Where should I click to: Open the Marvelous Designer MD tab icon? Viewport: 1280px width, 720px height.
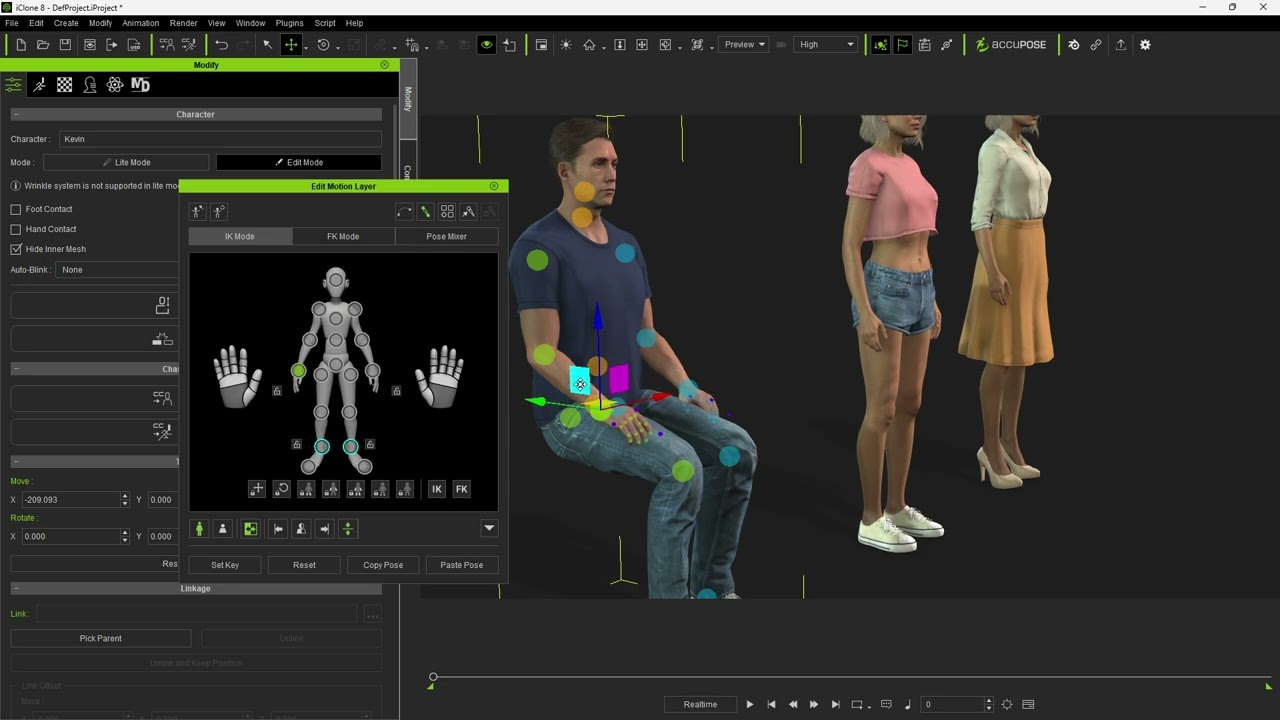click(x=140, y=85)
